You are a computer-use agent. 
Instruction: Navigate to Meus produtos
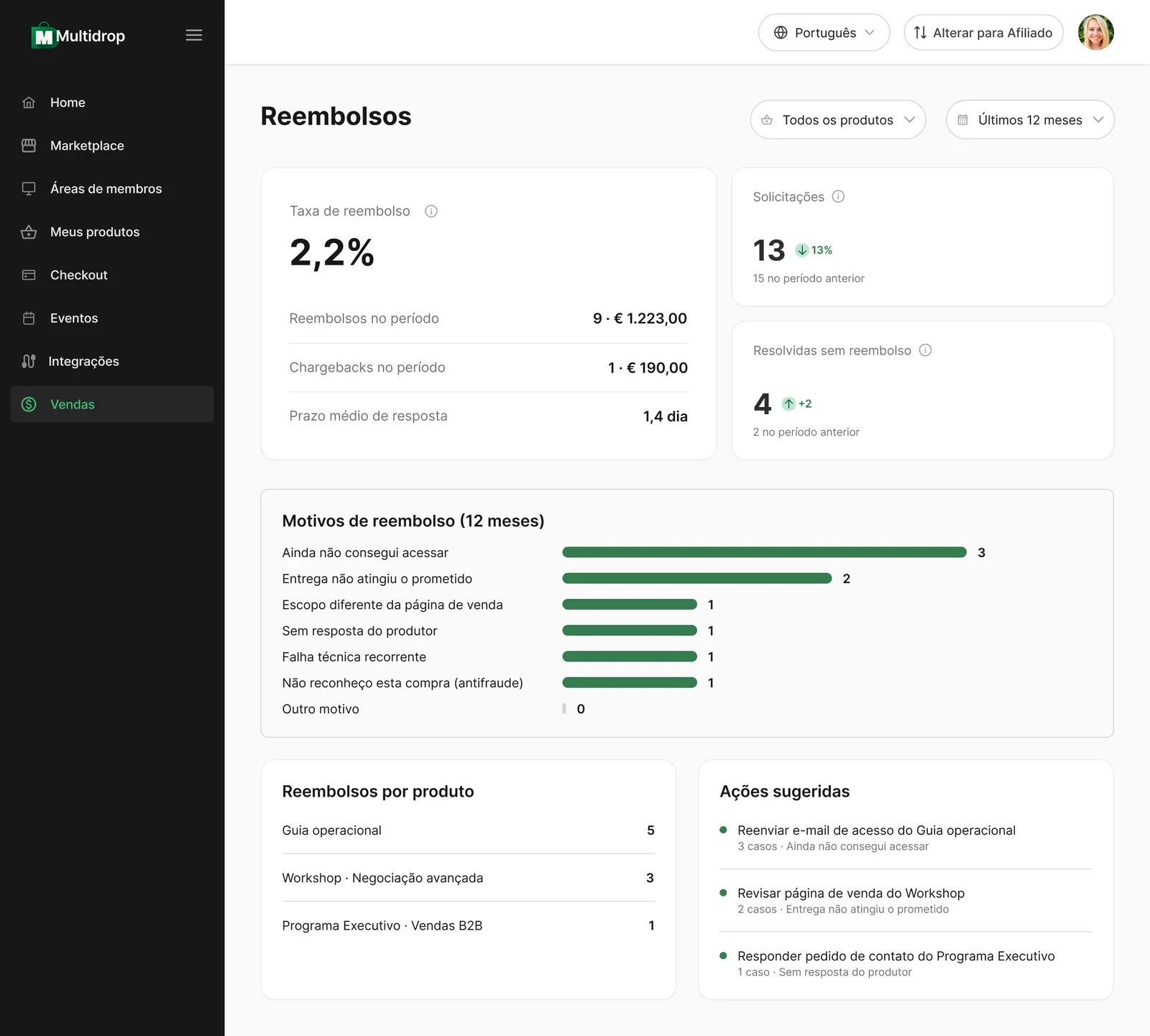112,232
